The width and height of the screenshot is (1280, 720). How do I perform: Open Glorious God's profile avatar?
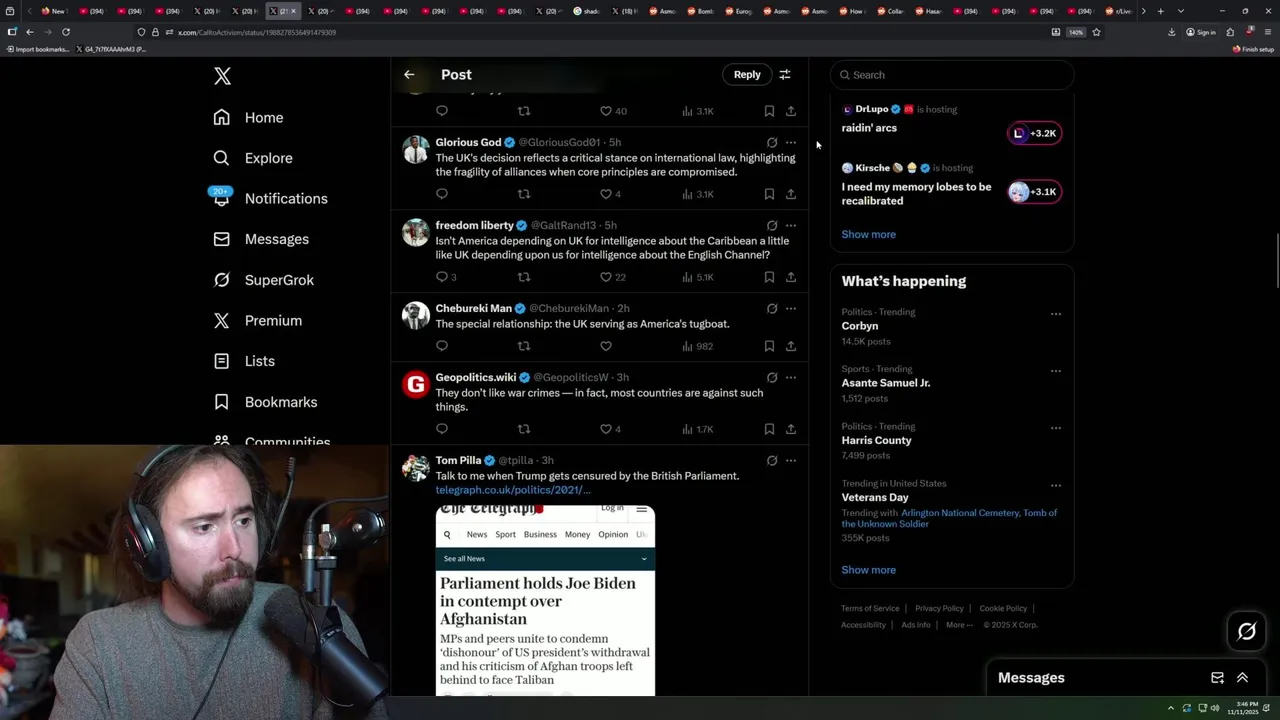(415, 149)
